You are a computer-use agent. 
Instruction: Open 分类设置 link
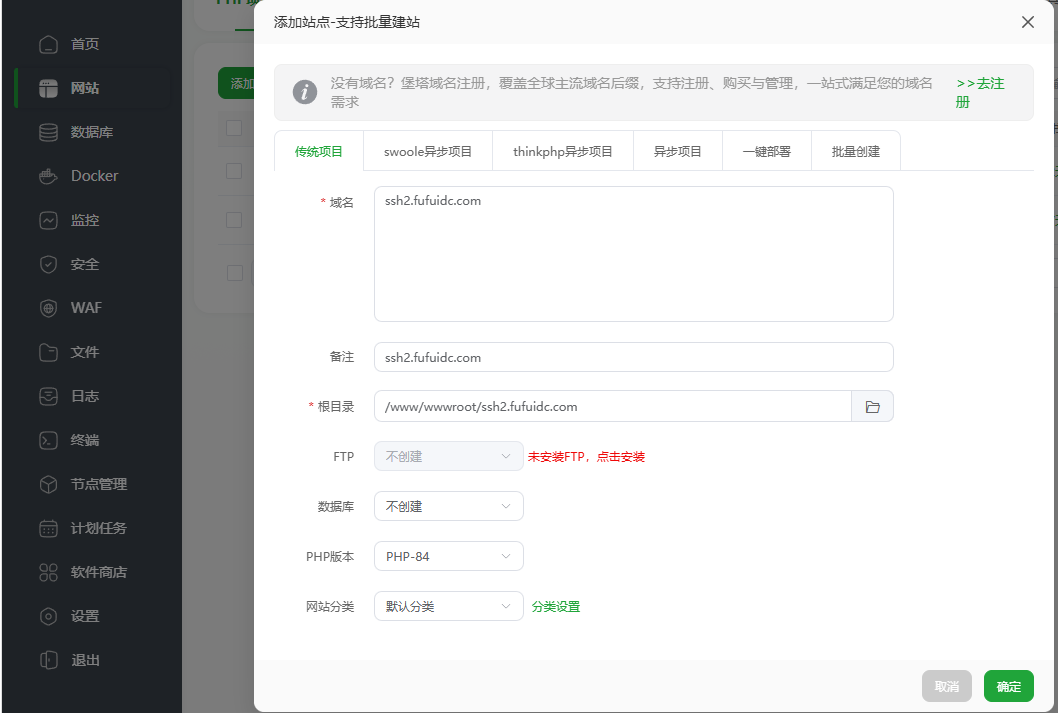pyautogui.click(x=556, y=606)
